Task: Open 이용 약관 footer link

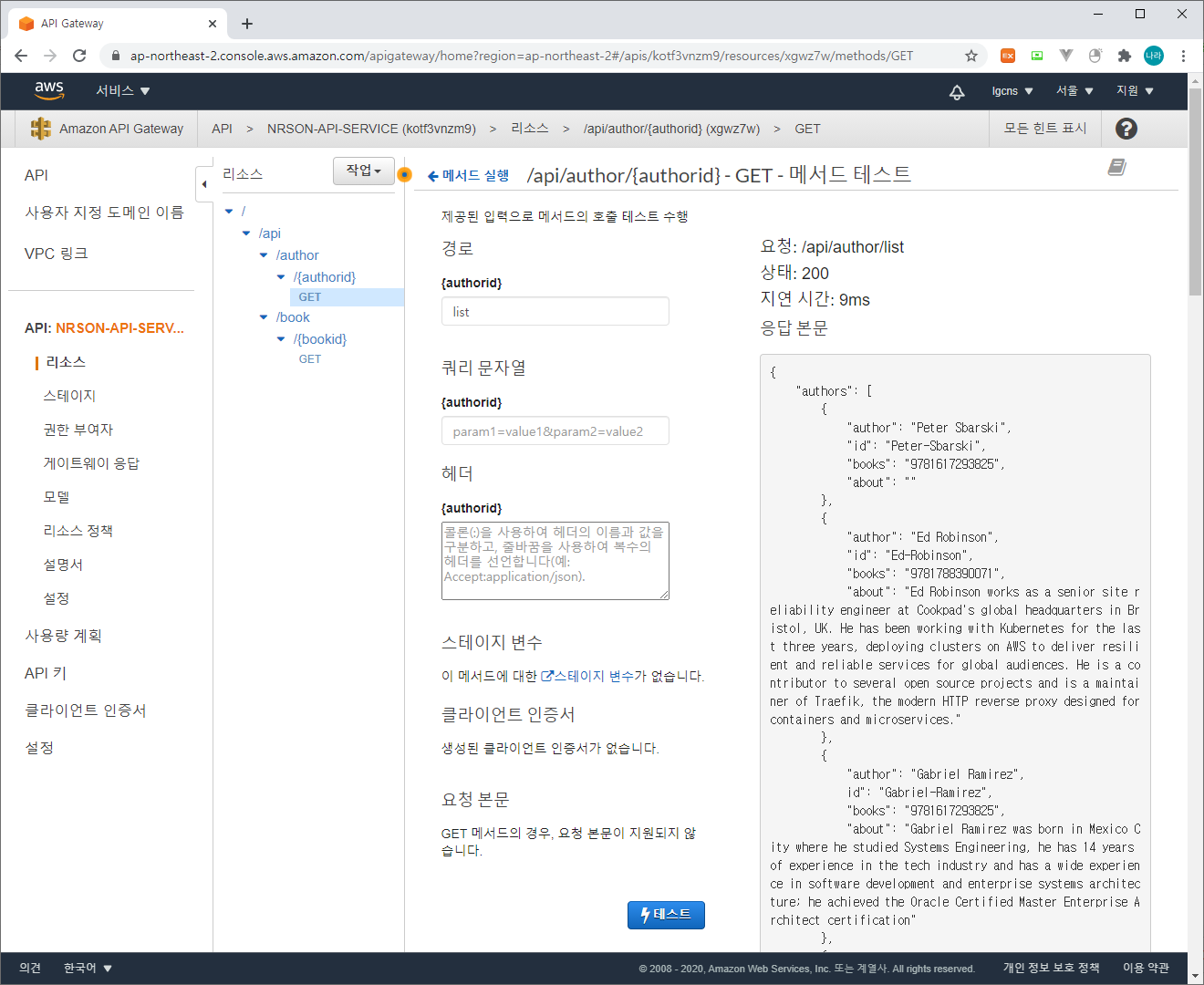Action: coord(1146,968)
